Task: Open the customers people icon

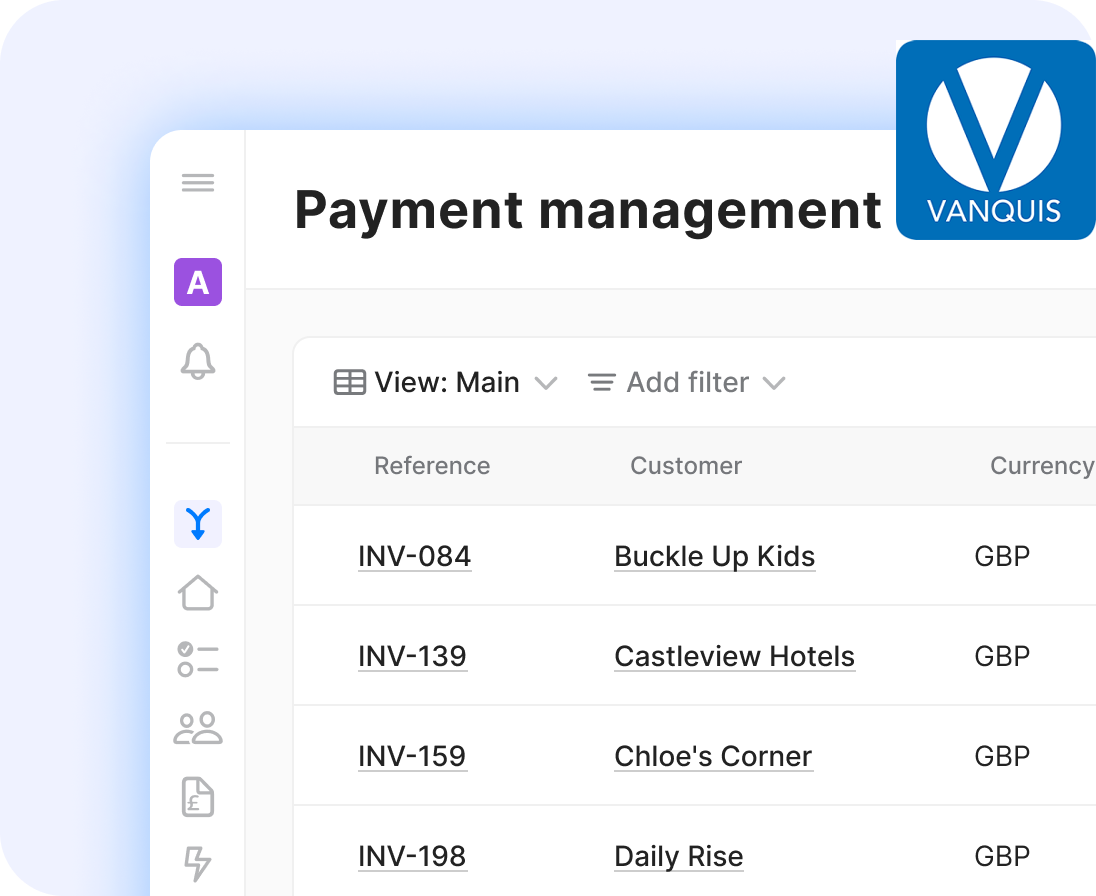Action: (x=198, y=728)
